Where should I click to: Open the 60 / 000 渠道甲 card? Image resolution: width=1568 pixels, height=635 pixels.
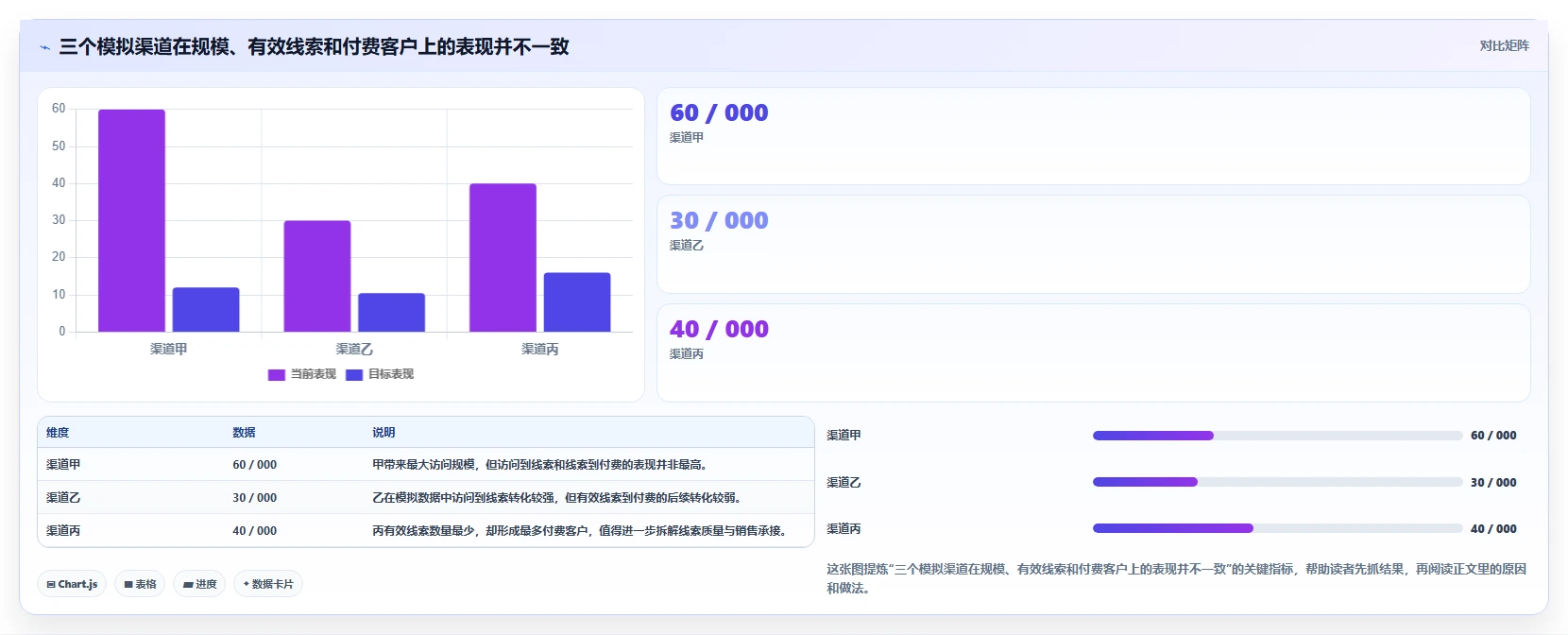[1093, 136]
